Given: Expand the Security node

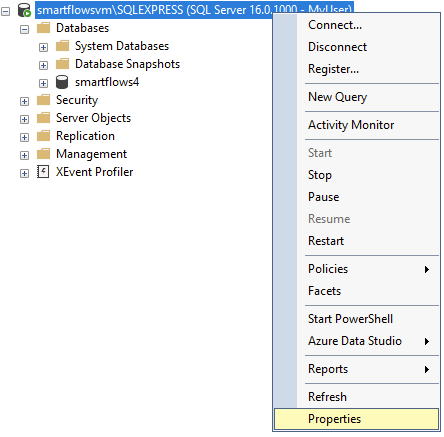Looking at the screenshot, I should [24, 102].
